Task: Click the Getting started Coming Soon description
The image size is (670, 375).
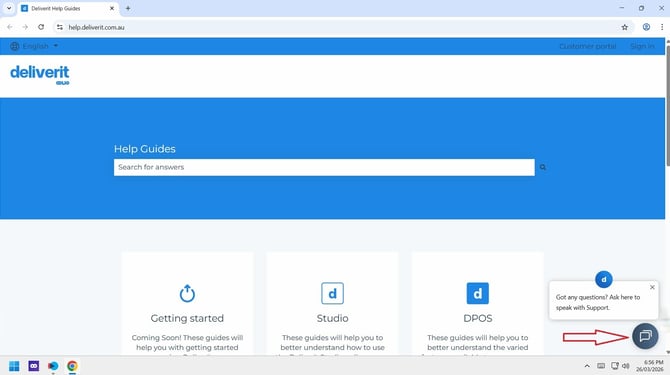Action: pos(187,344)
